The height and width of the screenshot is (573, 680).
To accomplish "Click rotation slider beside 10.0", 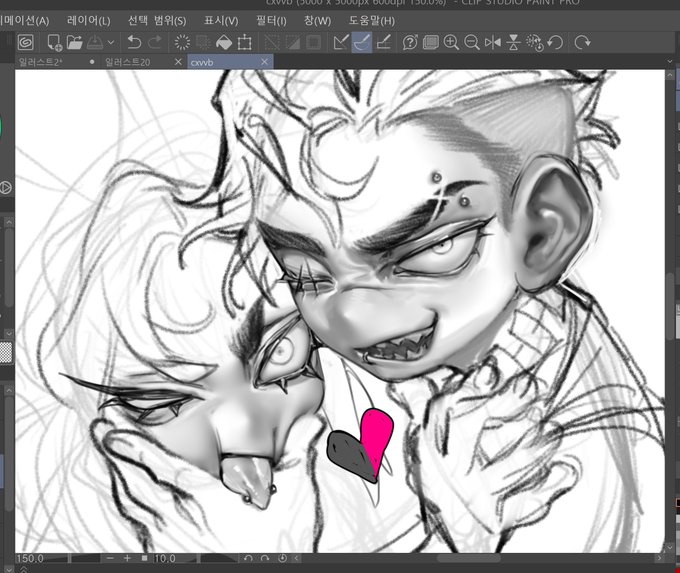I will click(208, 558).
